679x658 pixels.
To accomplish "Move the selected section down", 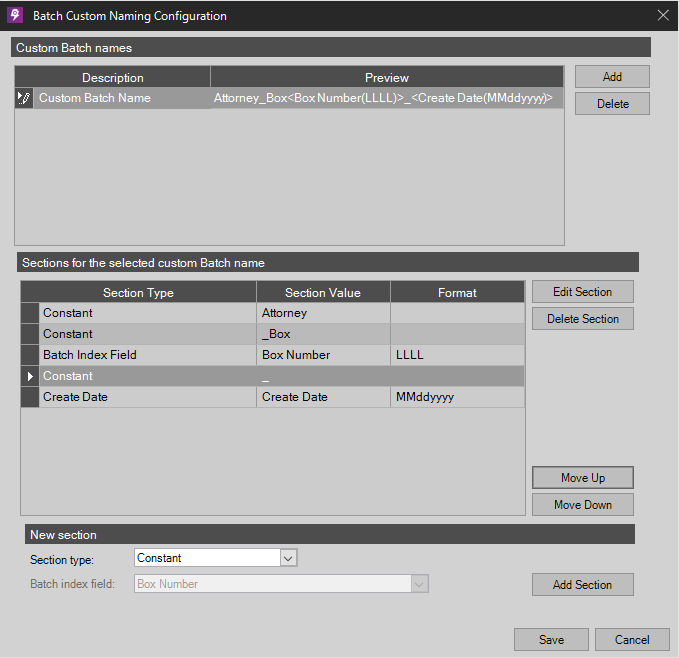I will [582, 505].
